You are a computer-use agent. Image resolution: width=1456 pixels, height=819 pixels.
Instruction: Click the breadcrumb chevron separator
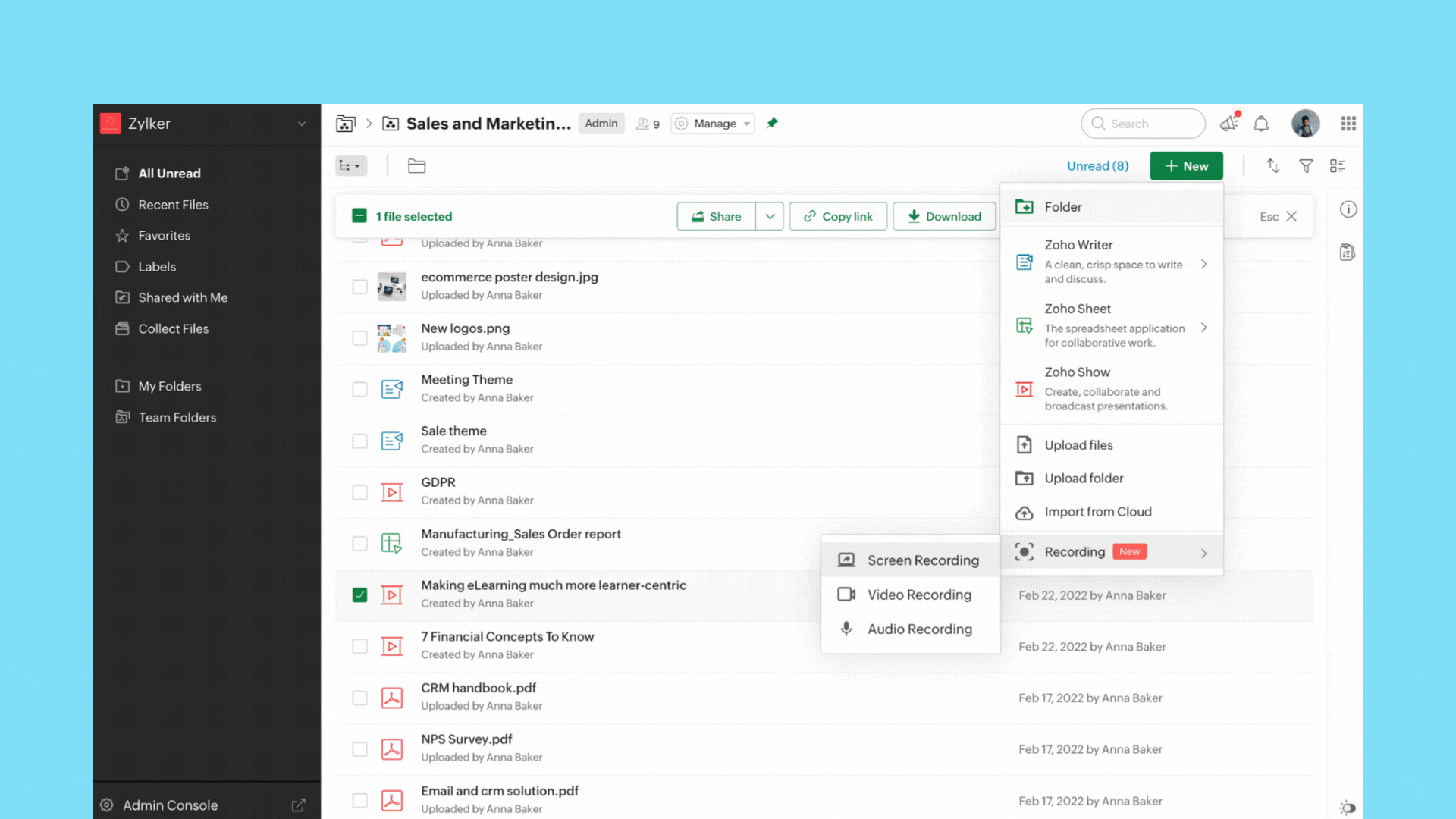point(369,124)
